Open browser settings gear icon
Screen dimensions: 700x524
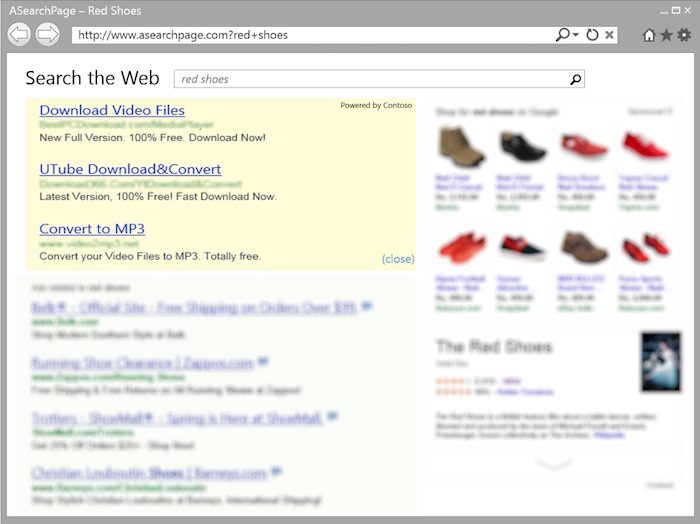click(684, 35)
